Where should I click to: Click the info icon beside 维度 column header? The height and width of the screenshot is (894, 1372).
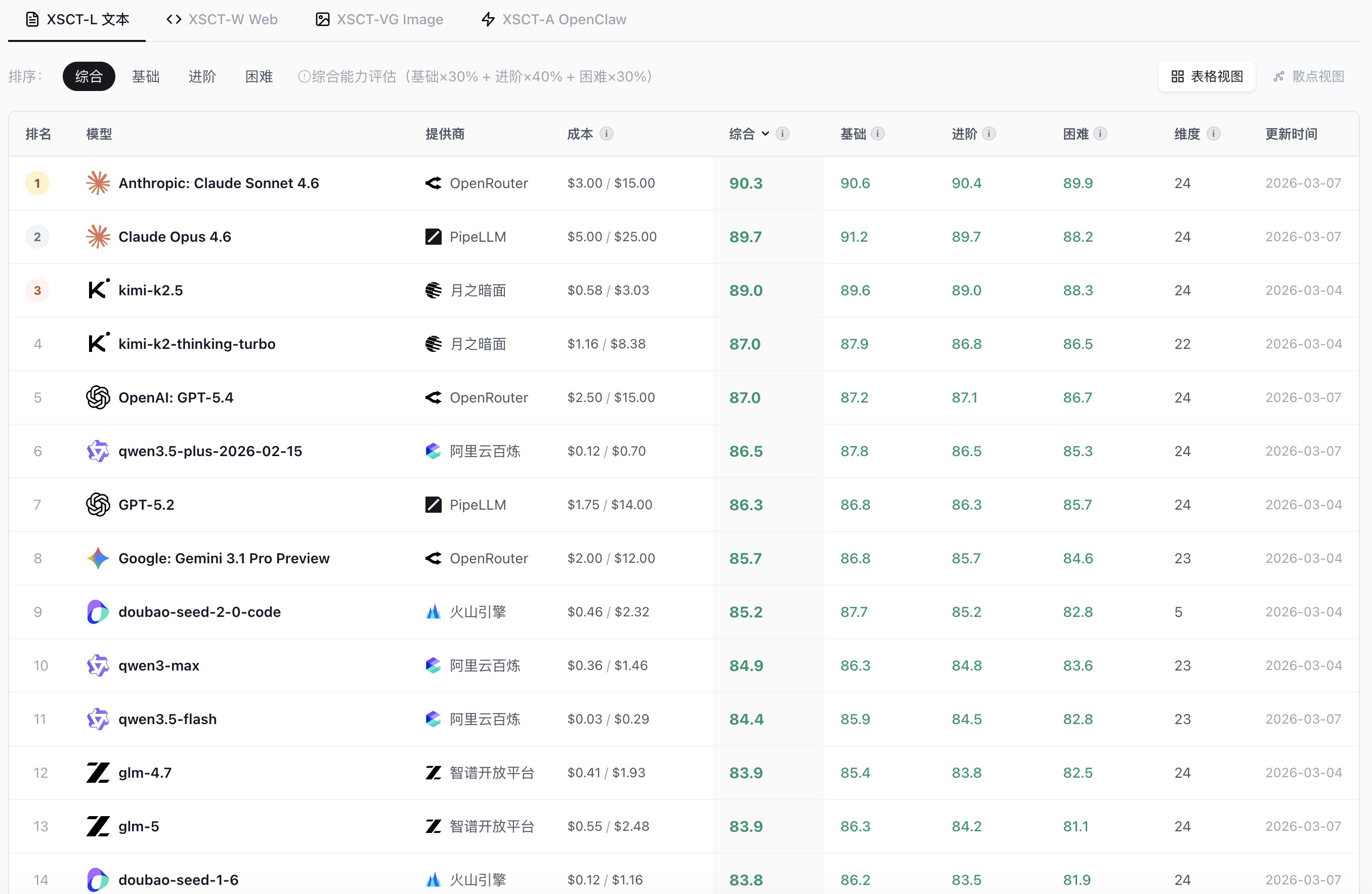coord(1213,133)
